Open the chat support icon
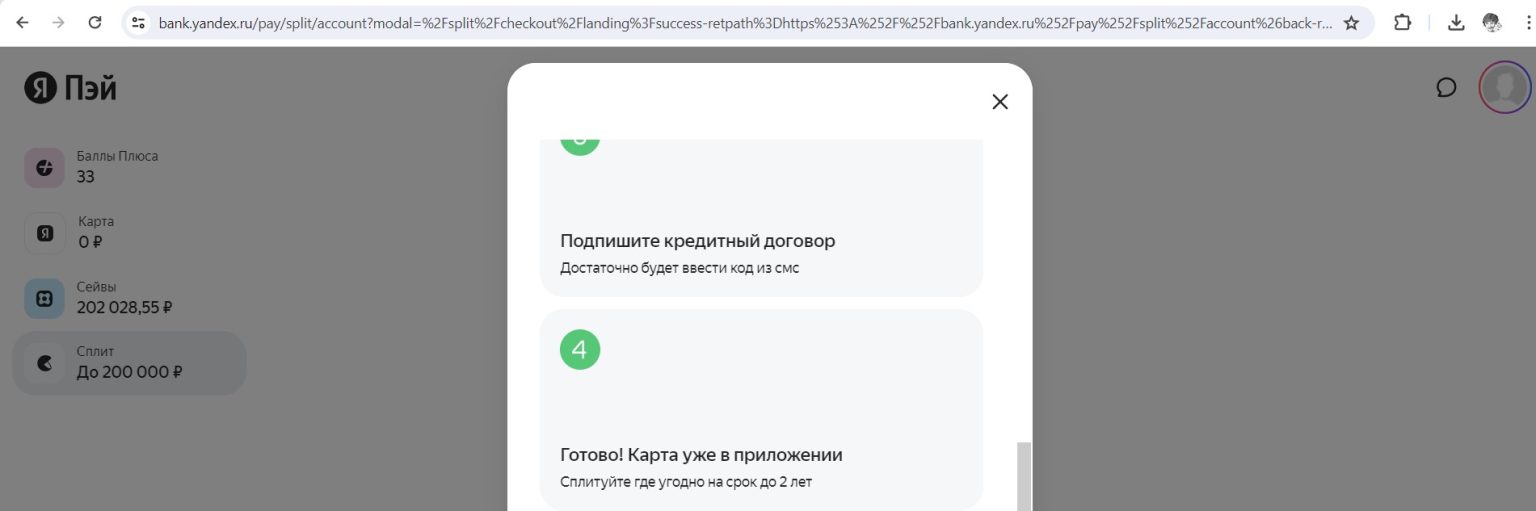This screenshot has height=511, width=1536. pos(1445,88)
